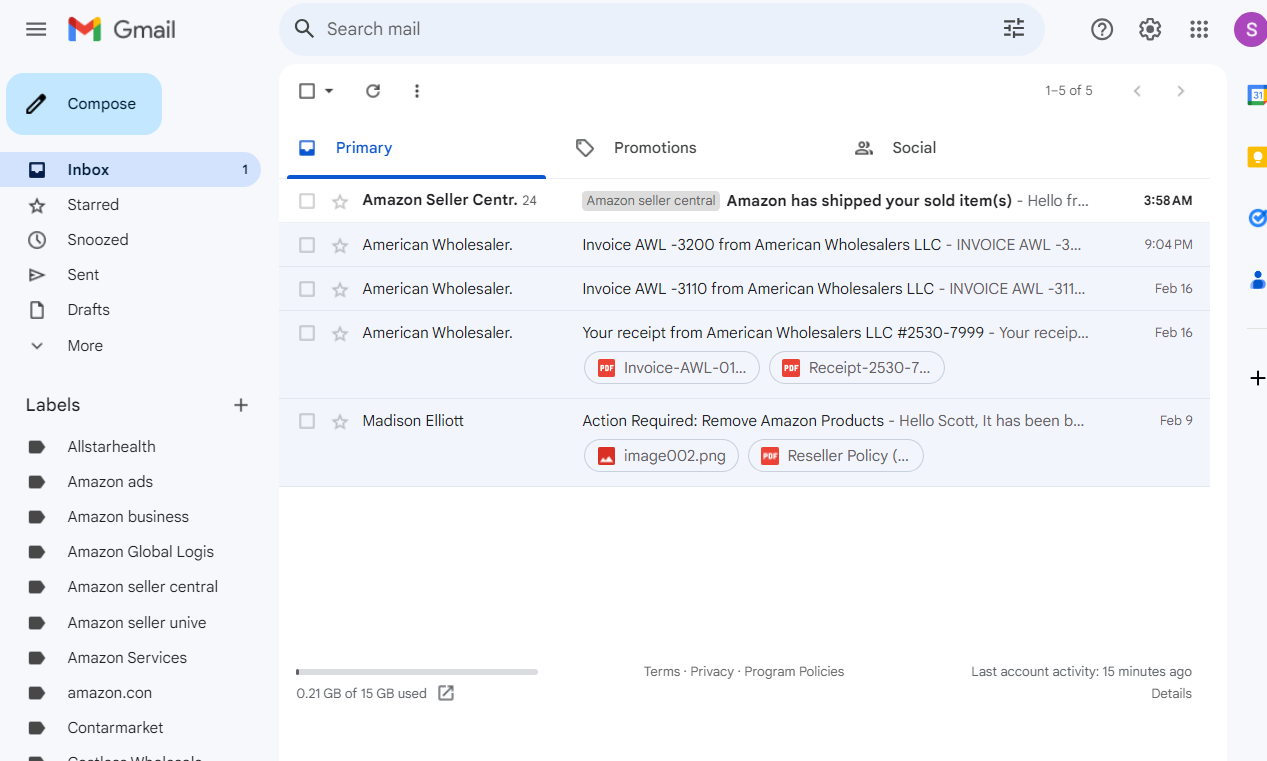The width and height of the screenshot is (1267, 761).
Task: Switch to the Primary tab
Action: pos(416,148)
